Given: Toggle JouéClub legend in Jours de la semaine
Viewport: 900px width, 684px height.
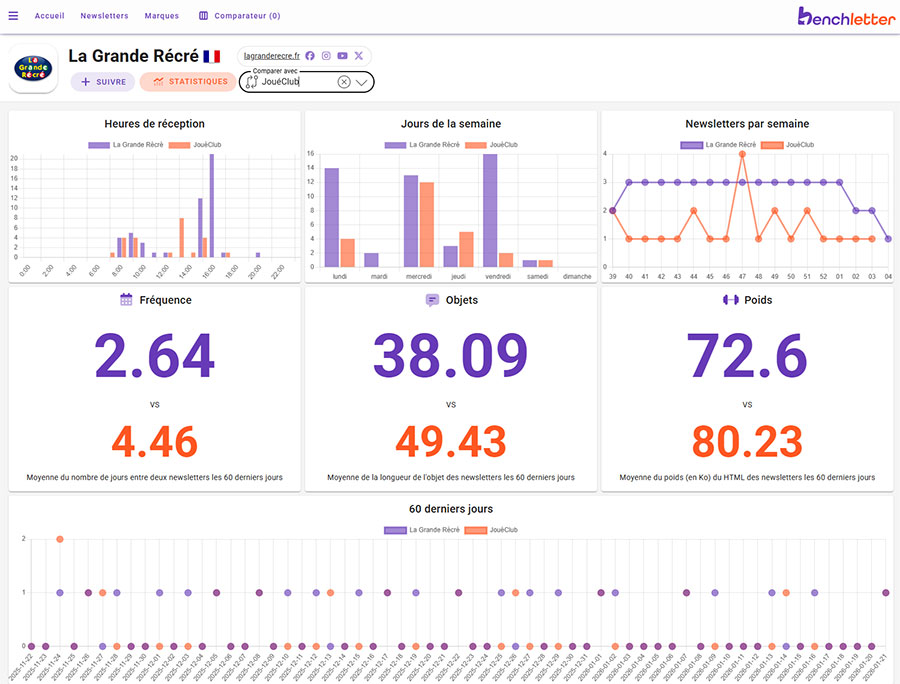Looking at the screenshot, I should 503,145.
